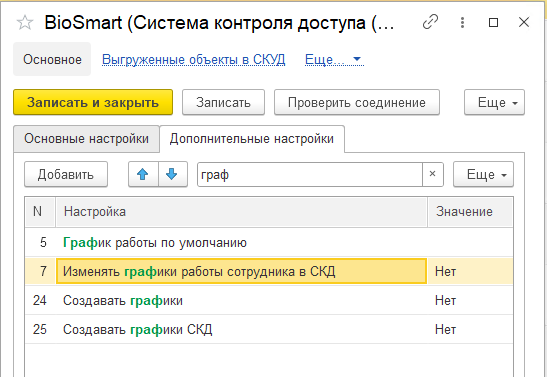
Task: Click the Записать button
Action: point(223,102)
